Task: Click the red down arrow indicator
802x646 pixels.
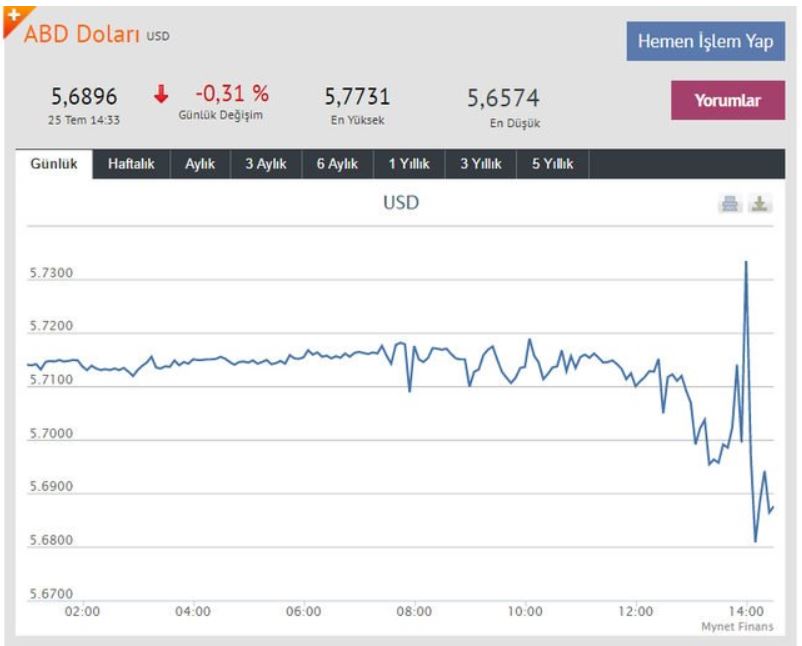Action: [x=161, y=95]
